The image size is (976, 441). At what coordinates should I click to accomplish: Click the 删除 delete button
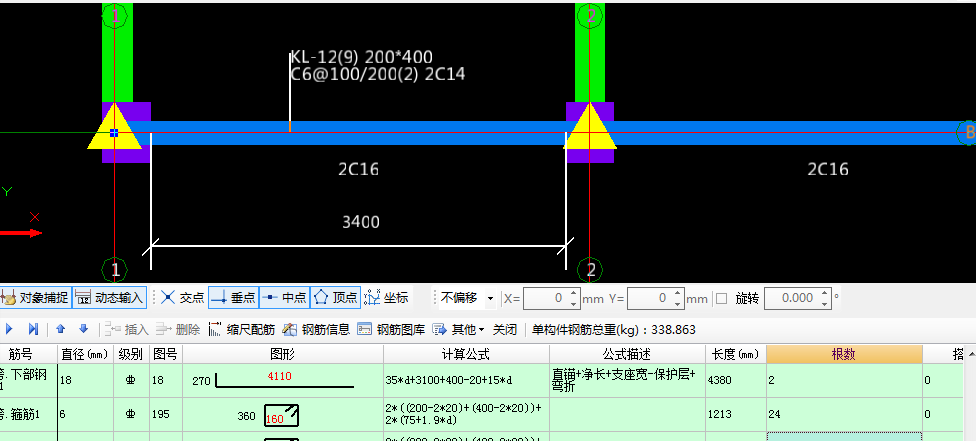[179, 330]
